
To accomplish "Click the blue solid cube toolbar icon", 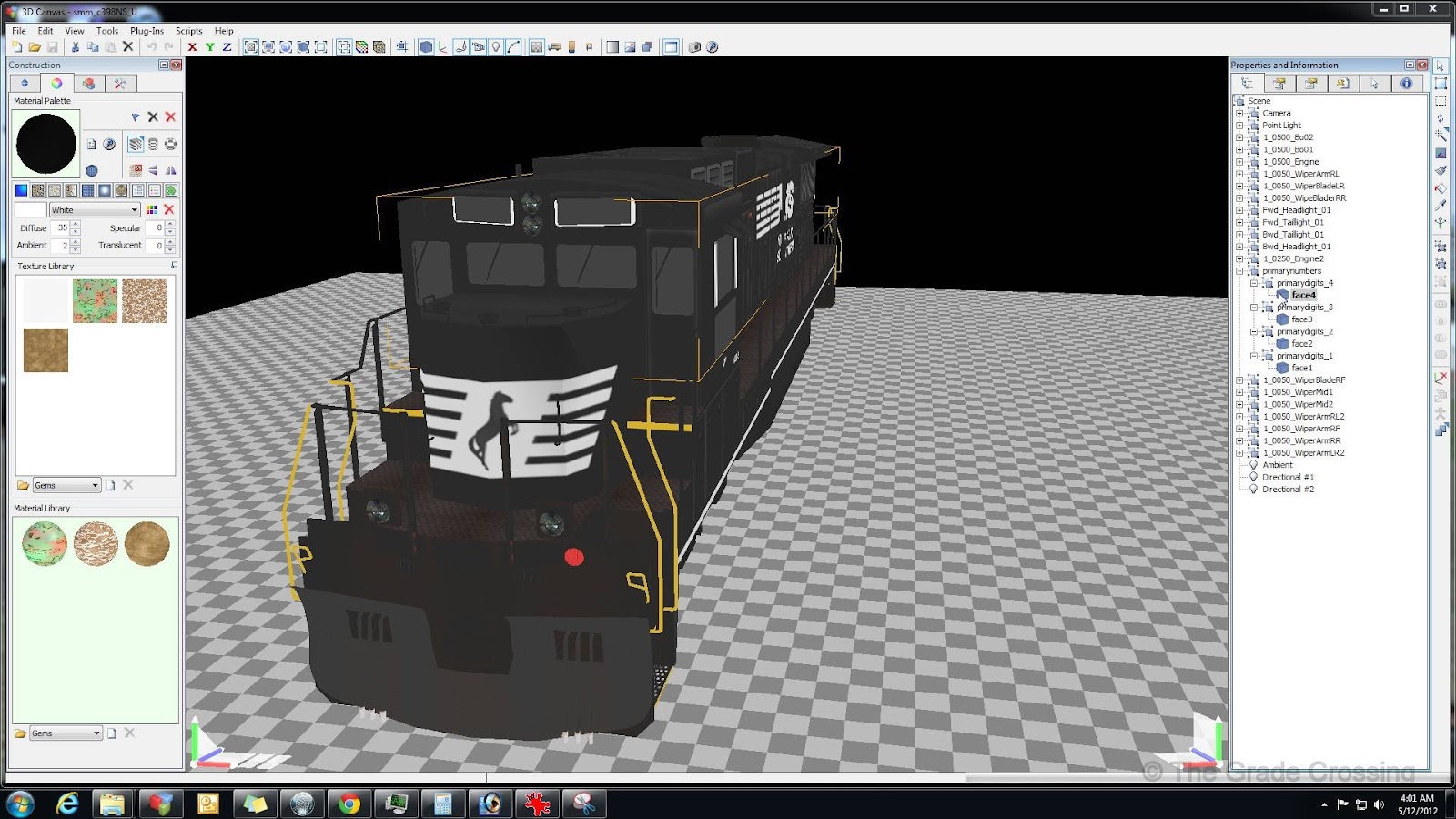I will [426, 47].
